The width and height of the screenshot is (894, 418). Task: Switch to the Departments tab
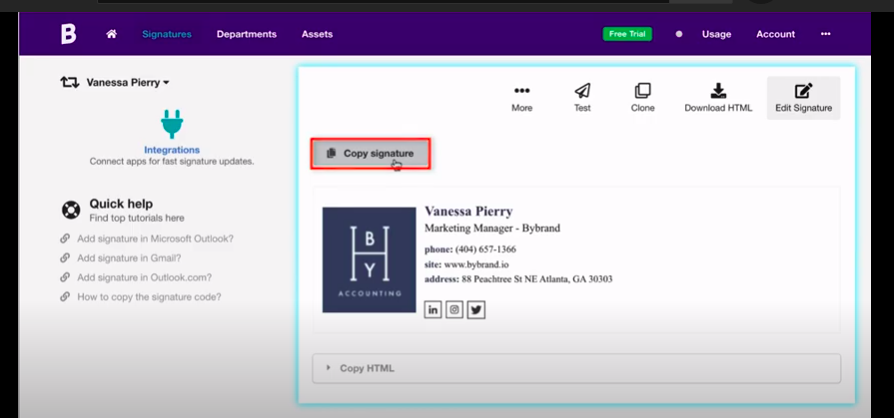(246, 34)
